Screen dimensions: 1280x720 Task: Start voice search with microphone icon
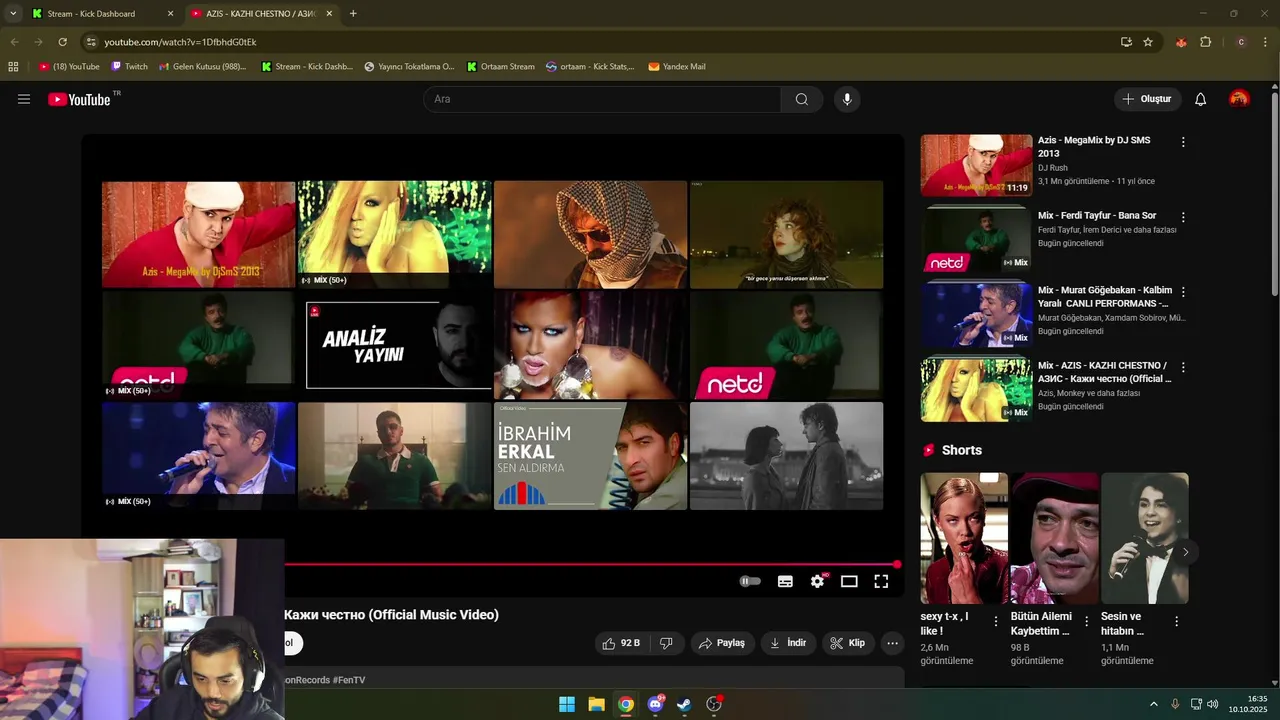[x=847, y=99]
